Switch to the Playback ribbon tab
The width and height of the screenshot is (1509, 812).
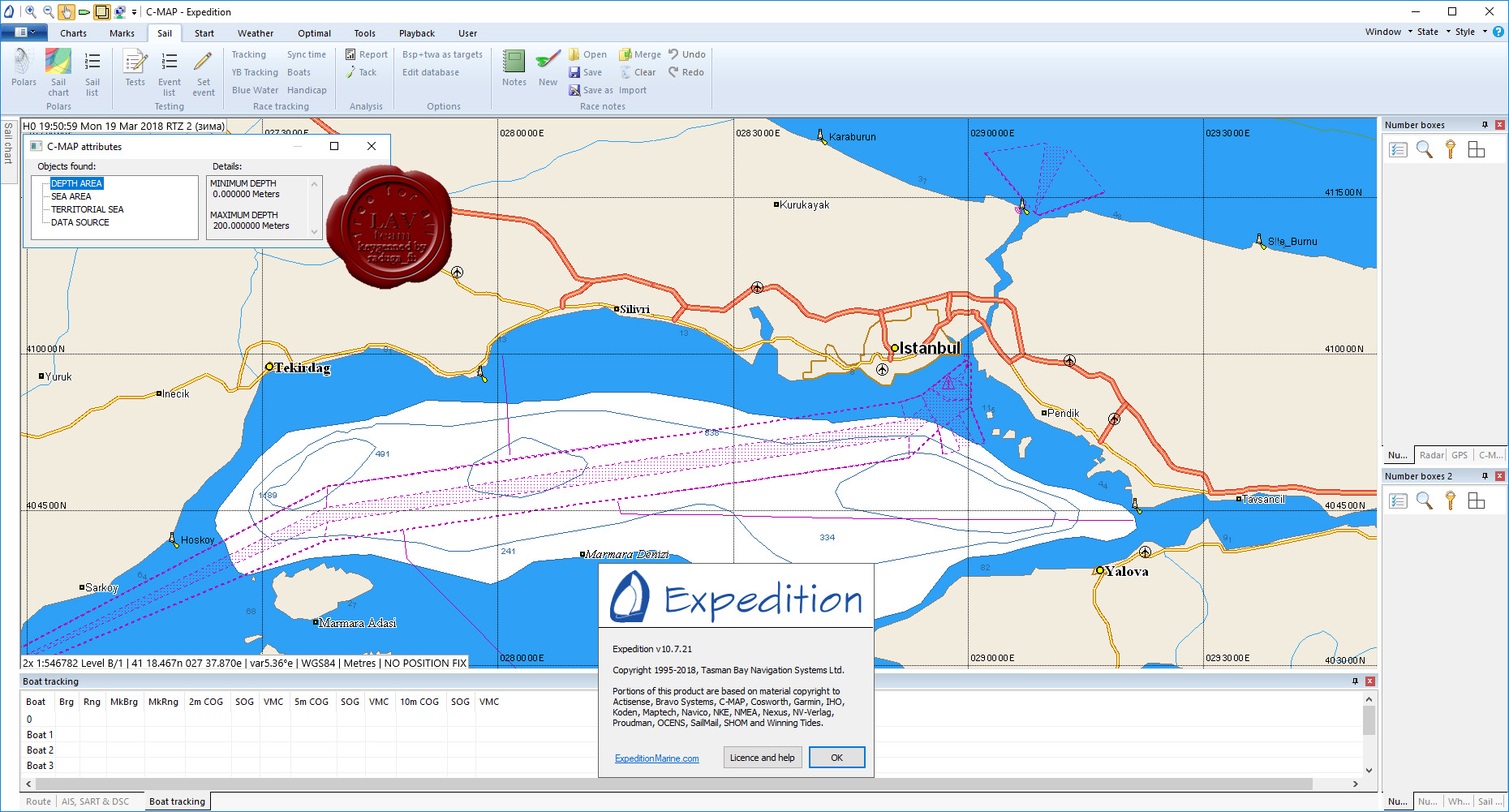click(x=417, y=33)
